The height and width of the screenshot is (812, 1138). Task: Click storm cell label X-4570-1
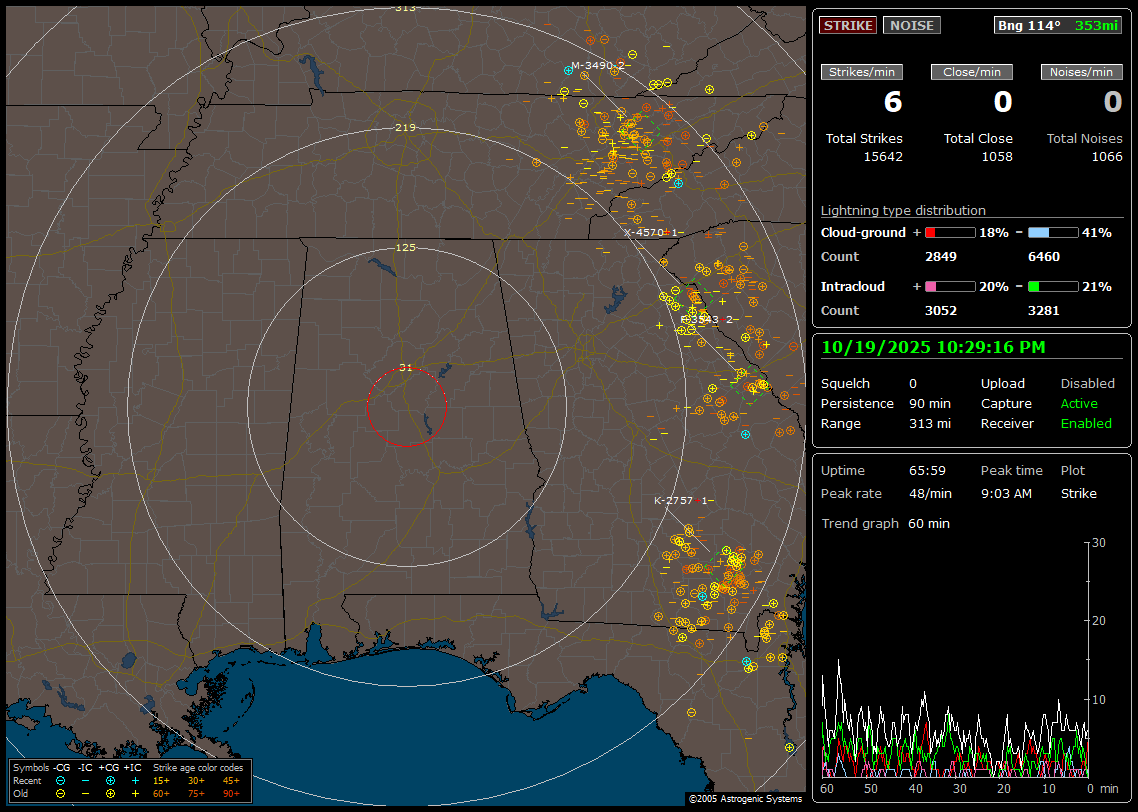651,232
